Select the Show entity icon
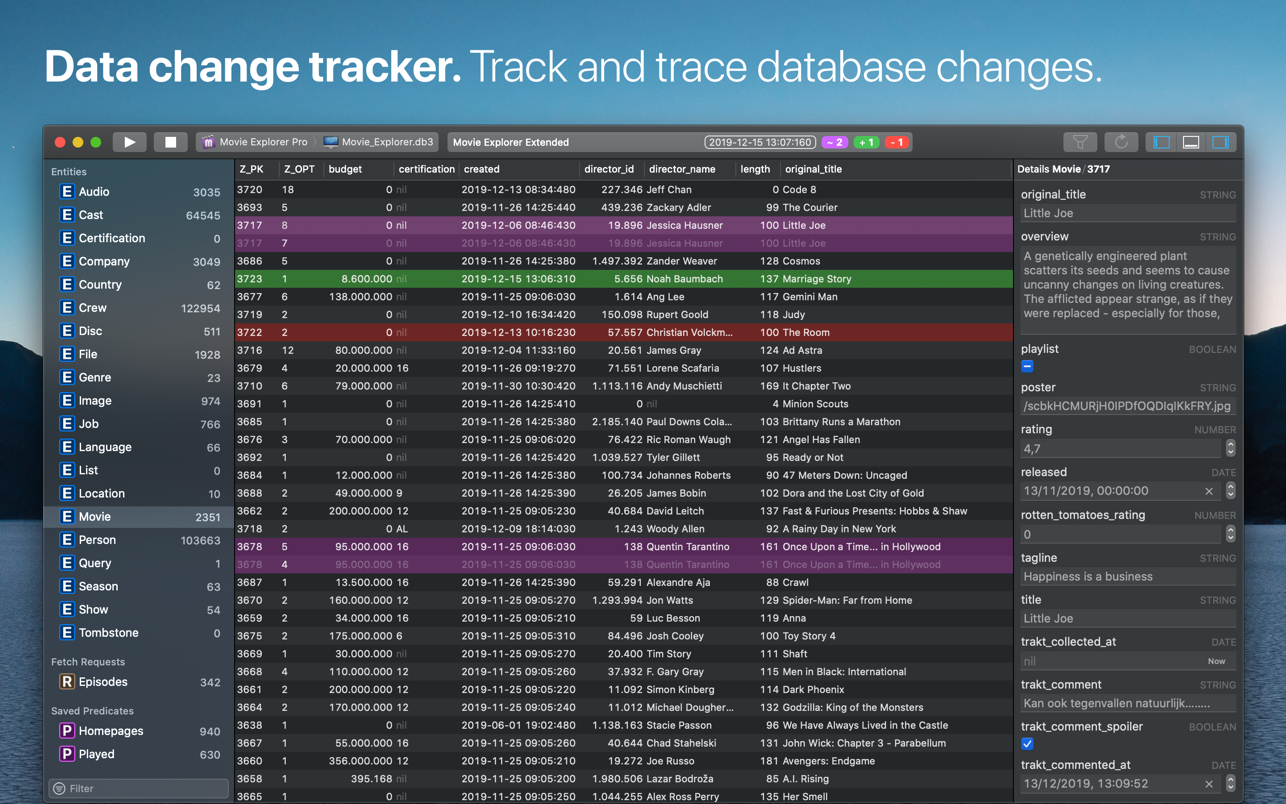Image resolution: width=1286 pixels, height=804 pixels. click(67, 609)
